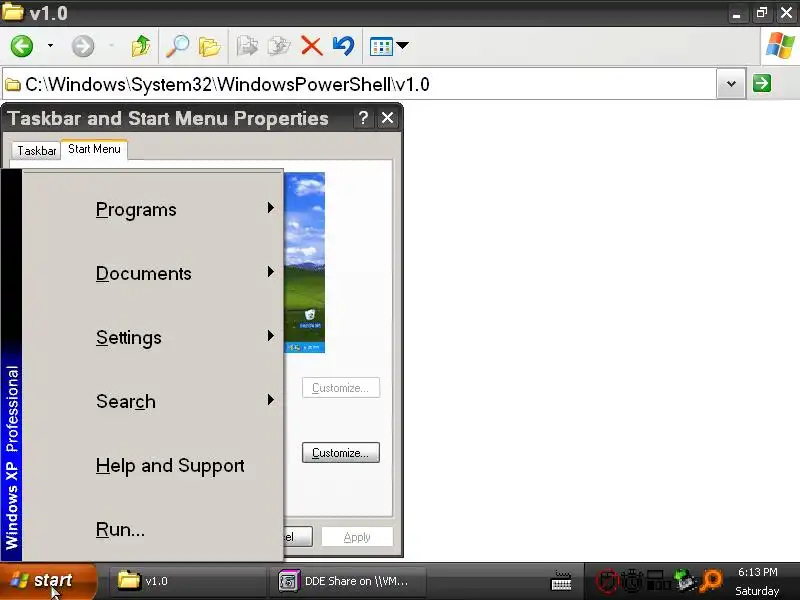Click the Apply button in the dialog
Screen dimensions: 800x600
pyautogui.click(x=357, y=537)
